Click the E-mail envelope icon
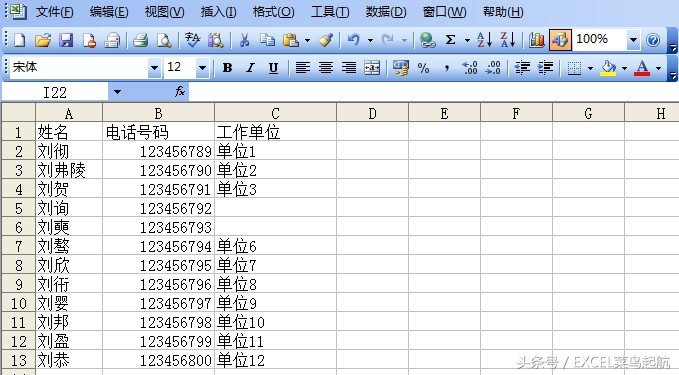Screen dimensions: 679x375 (113, 41)
